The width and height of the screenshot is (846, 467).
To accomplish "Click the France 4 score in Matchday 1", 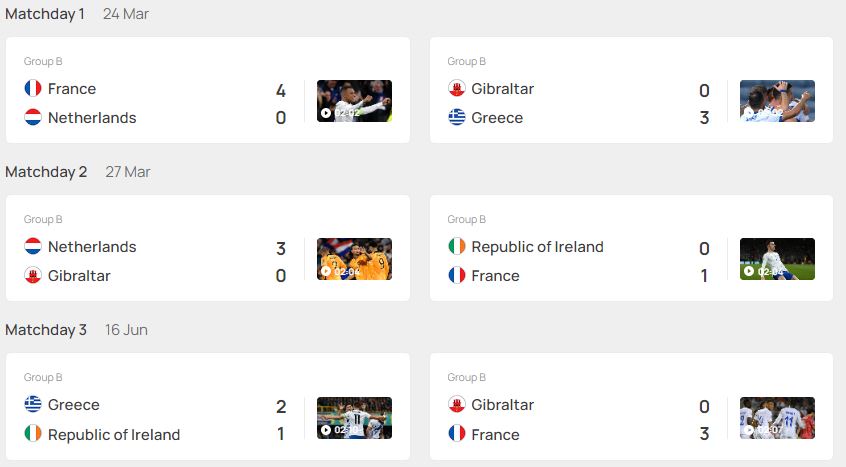I will point(281,90).
